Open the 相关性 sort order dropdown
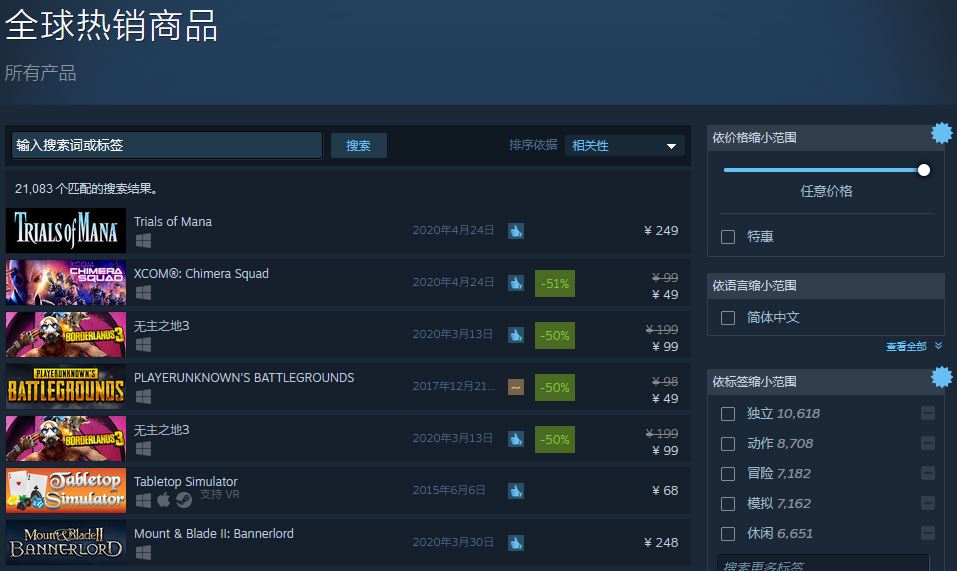The height and width of the screenshot is (571, 957). point(624,146)
